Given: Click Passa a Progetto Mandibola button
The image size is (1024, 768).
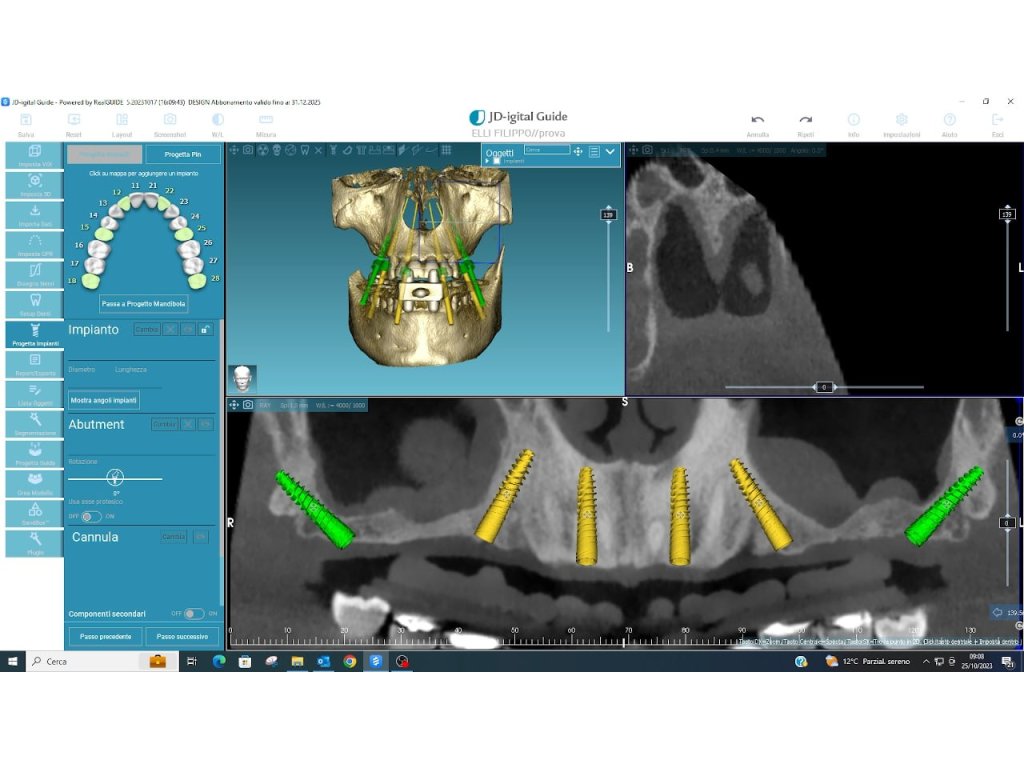Looking at the screenshot, I should coord(144,304).
